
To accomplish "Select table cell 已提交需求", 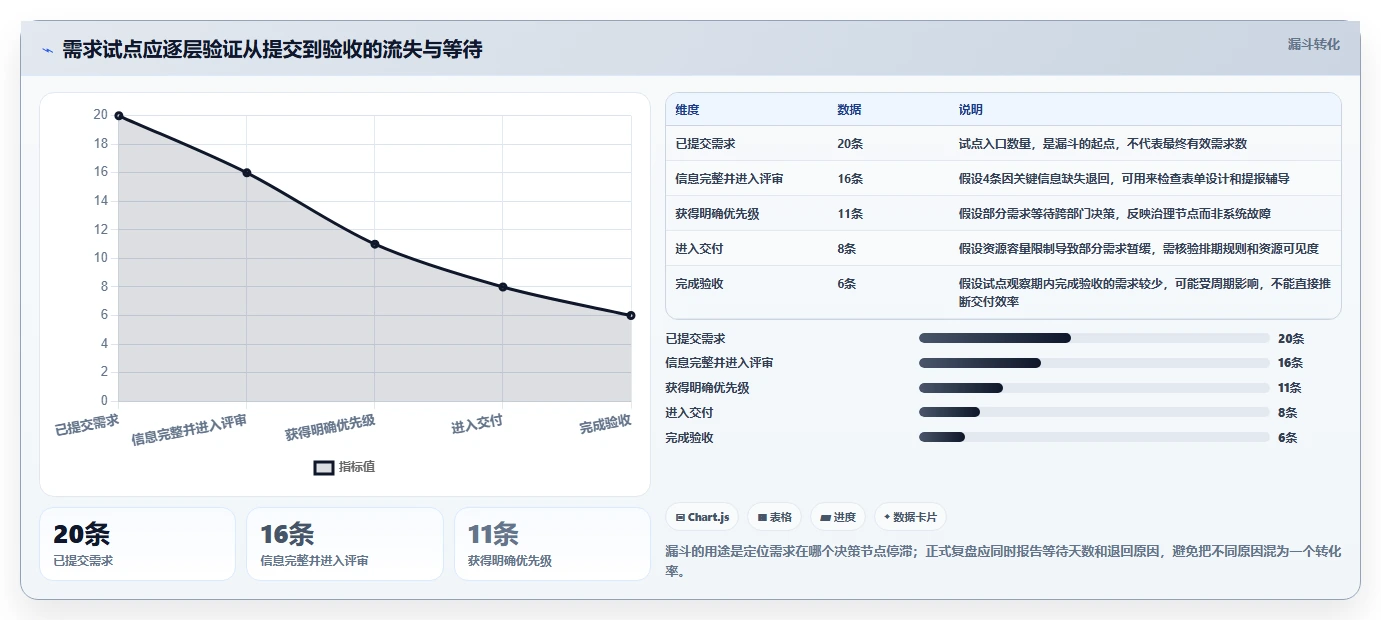I will pos(706,144).
